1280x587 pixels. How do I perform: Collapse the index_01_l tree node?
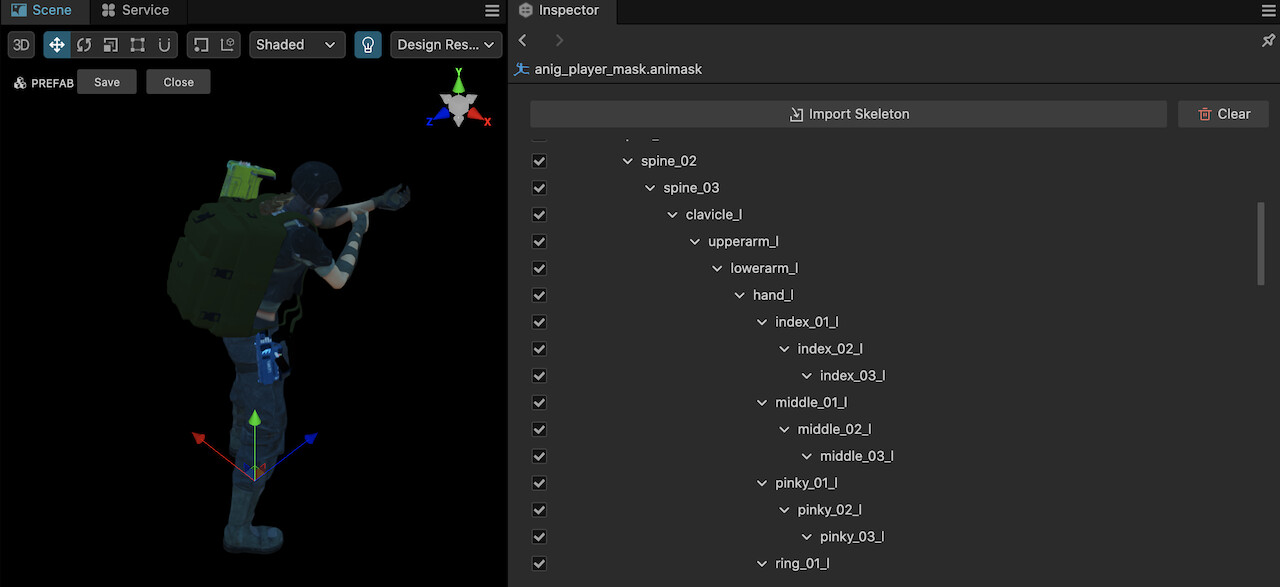click(763, 322)
